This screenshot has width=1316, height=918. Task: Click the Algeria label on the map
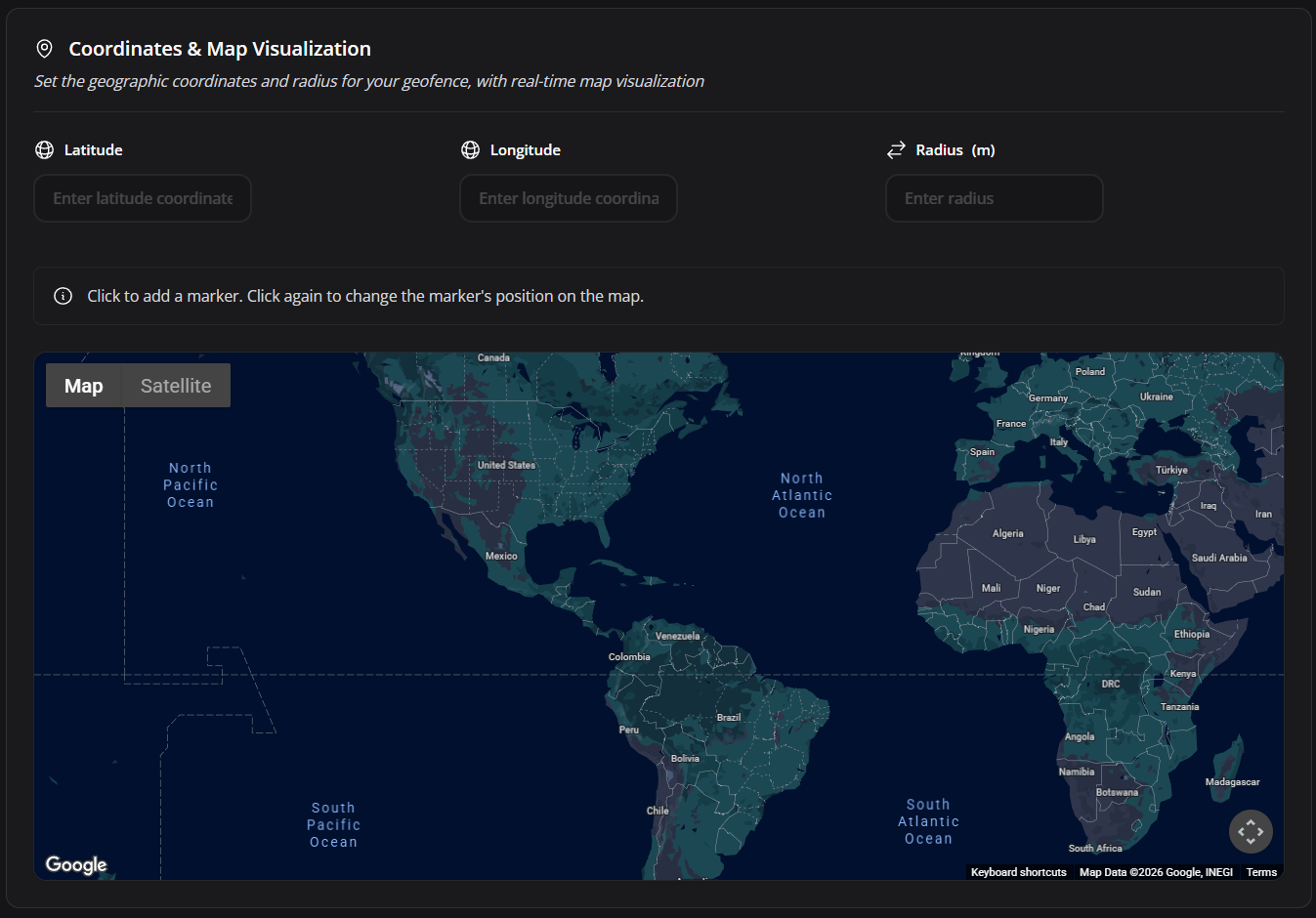click(1008, 533)
